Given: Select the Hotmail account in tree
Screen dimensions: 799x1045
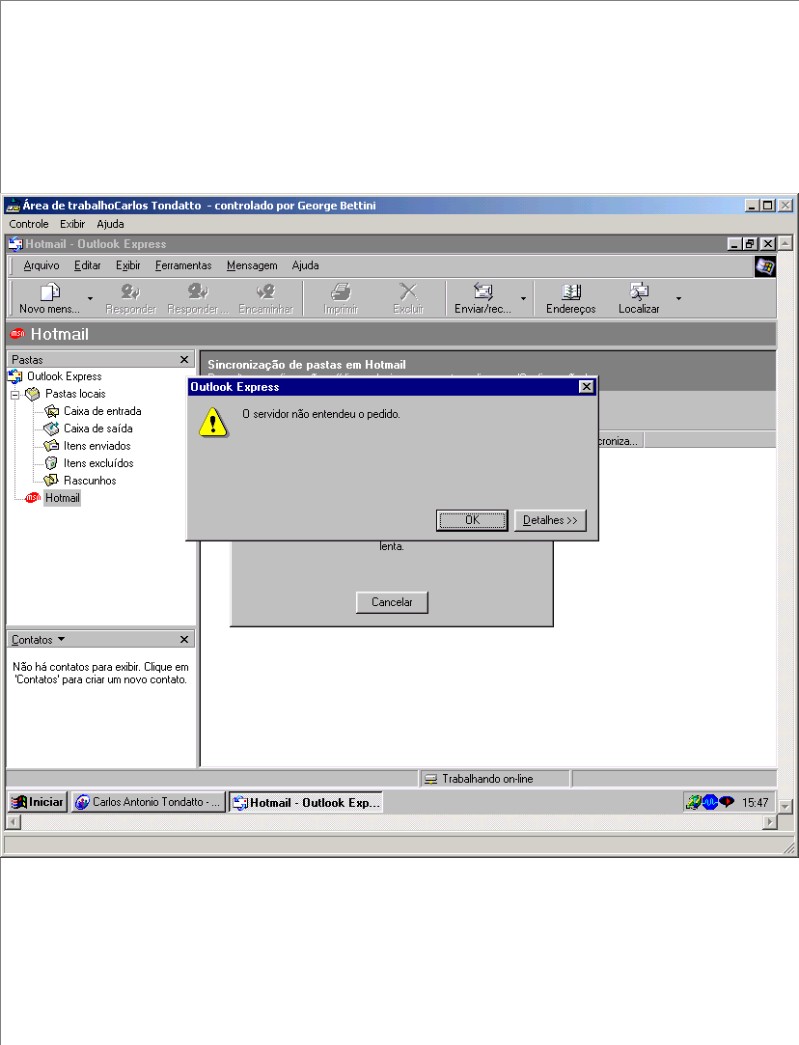Looking at the screenshot, I should click(62, 498).
